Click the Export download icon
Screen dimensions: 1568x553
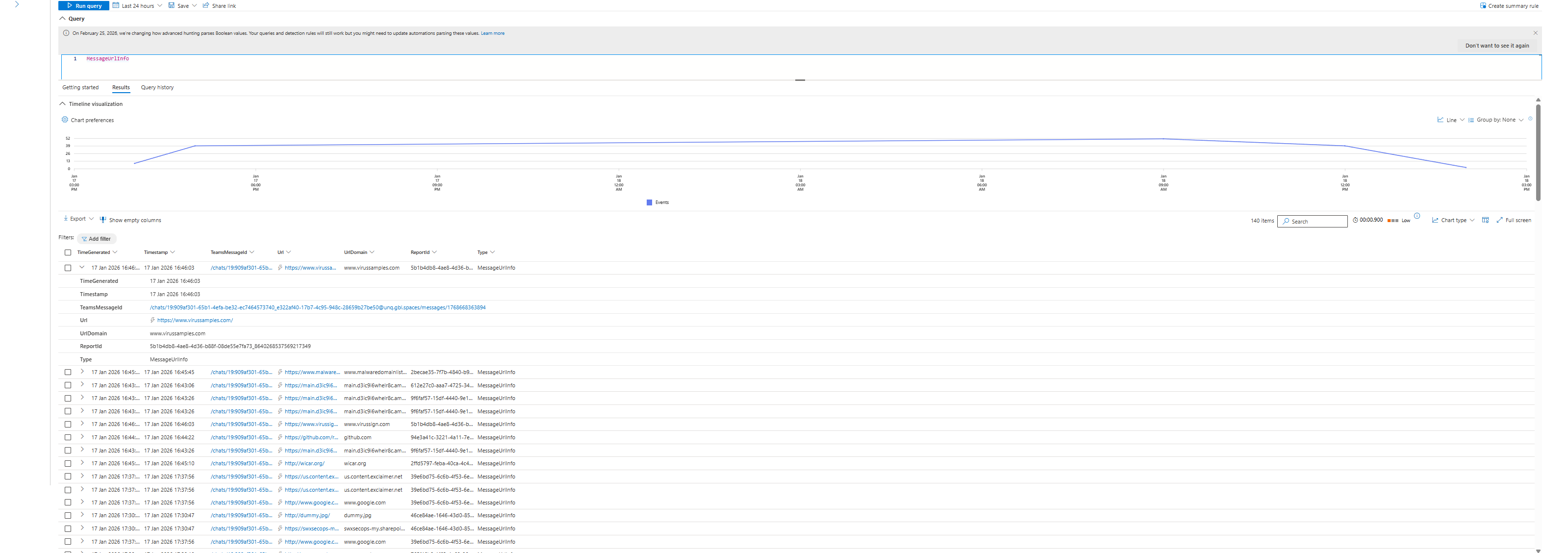pos(66,218)
